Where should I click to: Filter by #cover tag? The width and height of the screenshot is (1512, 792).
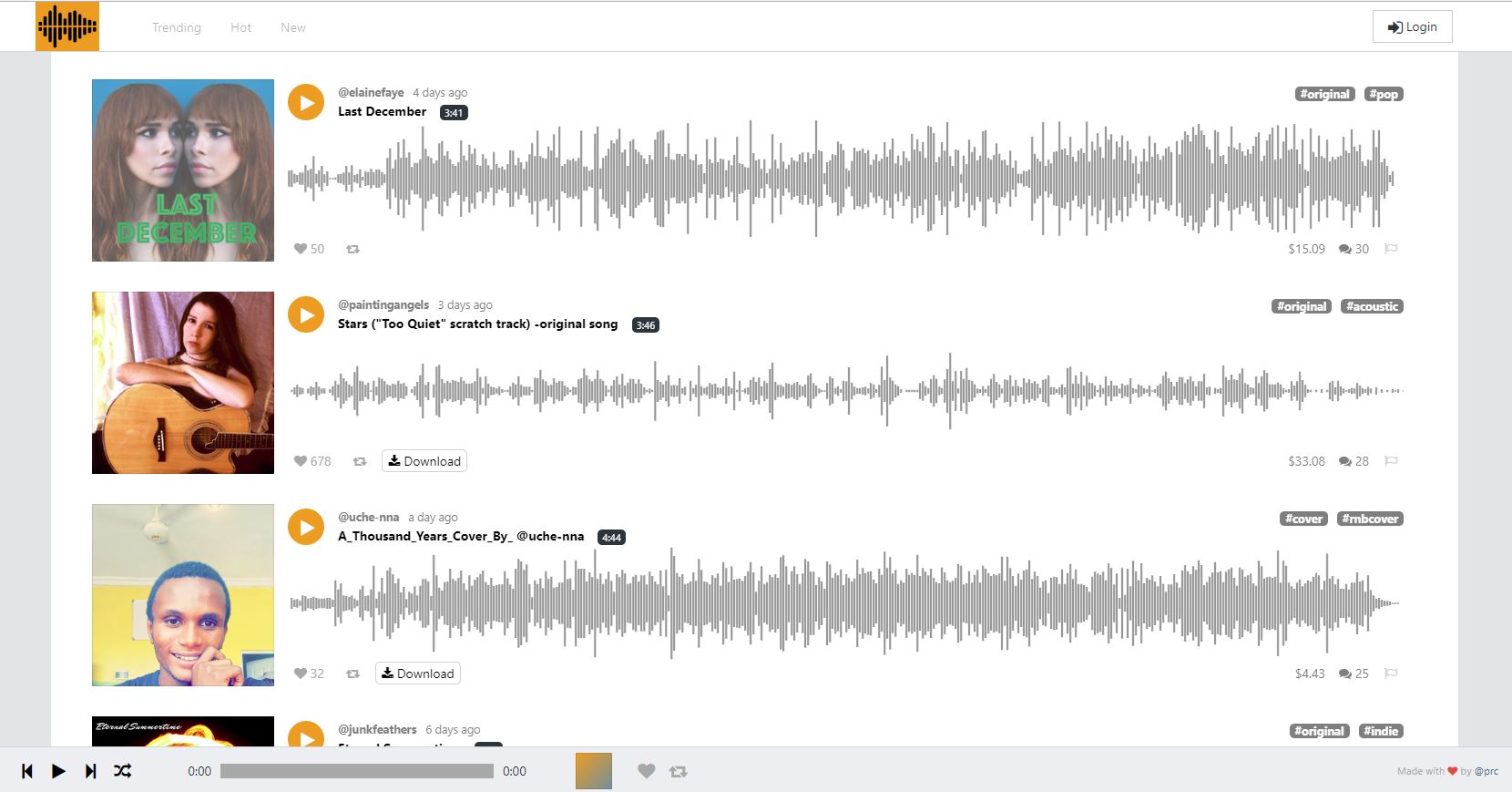click(1303, 519)
